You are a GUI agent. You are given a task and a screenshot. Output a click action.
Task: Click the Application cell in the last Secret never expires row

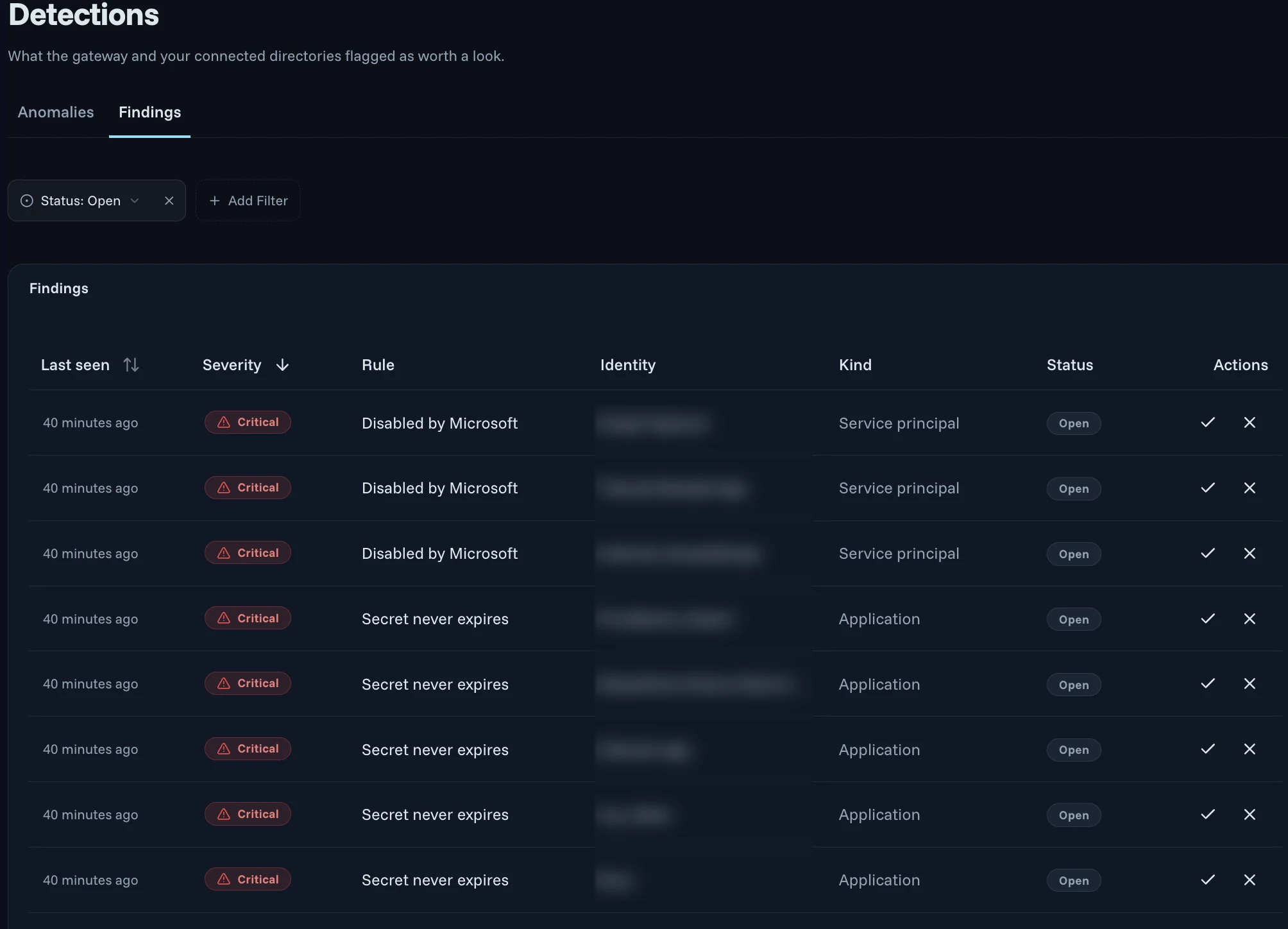[x=879, y=880]
